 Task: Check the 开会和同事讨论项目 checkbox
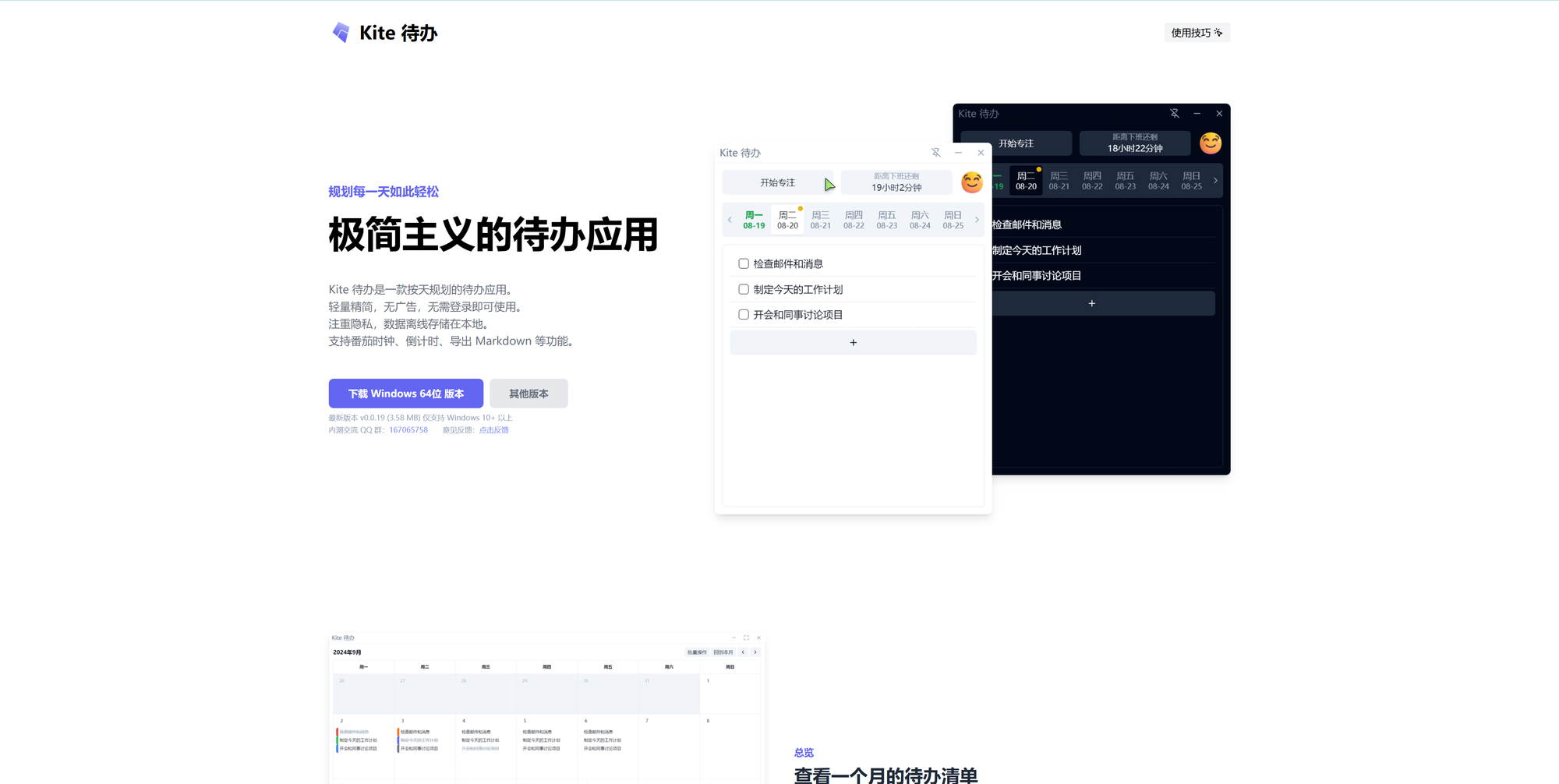744,315
